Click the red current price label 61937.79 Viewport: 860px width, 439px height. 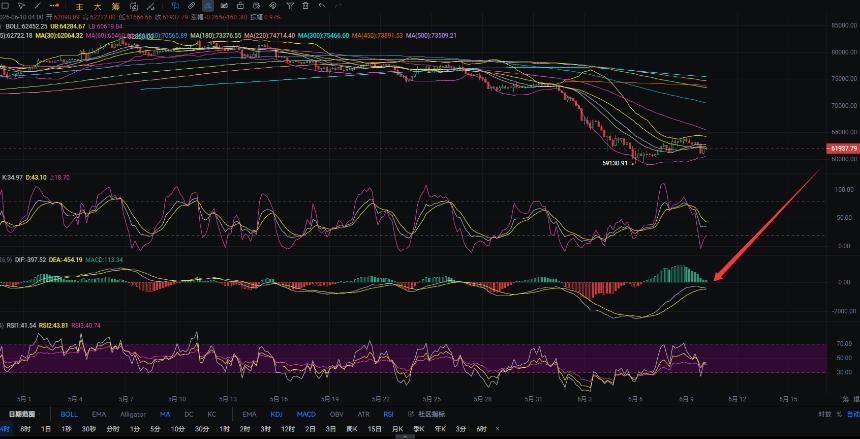(x=843, y=148)
